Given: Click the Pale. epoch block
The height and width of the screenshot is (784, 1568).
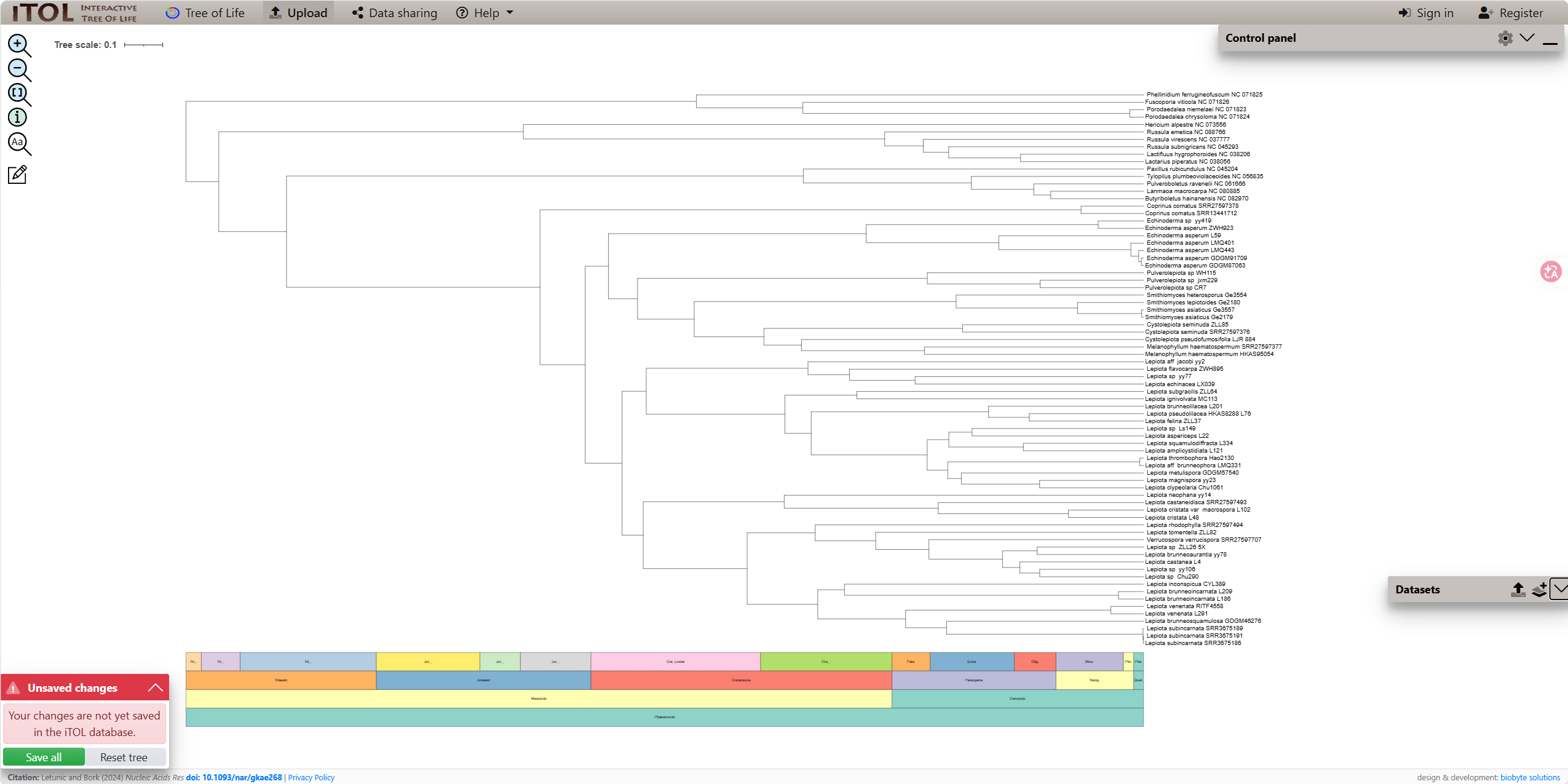Looking at the screenshot, I should pyautogui.click(x=911, y=662).
